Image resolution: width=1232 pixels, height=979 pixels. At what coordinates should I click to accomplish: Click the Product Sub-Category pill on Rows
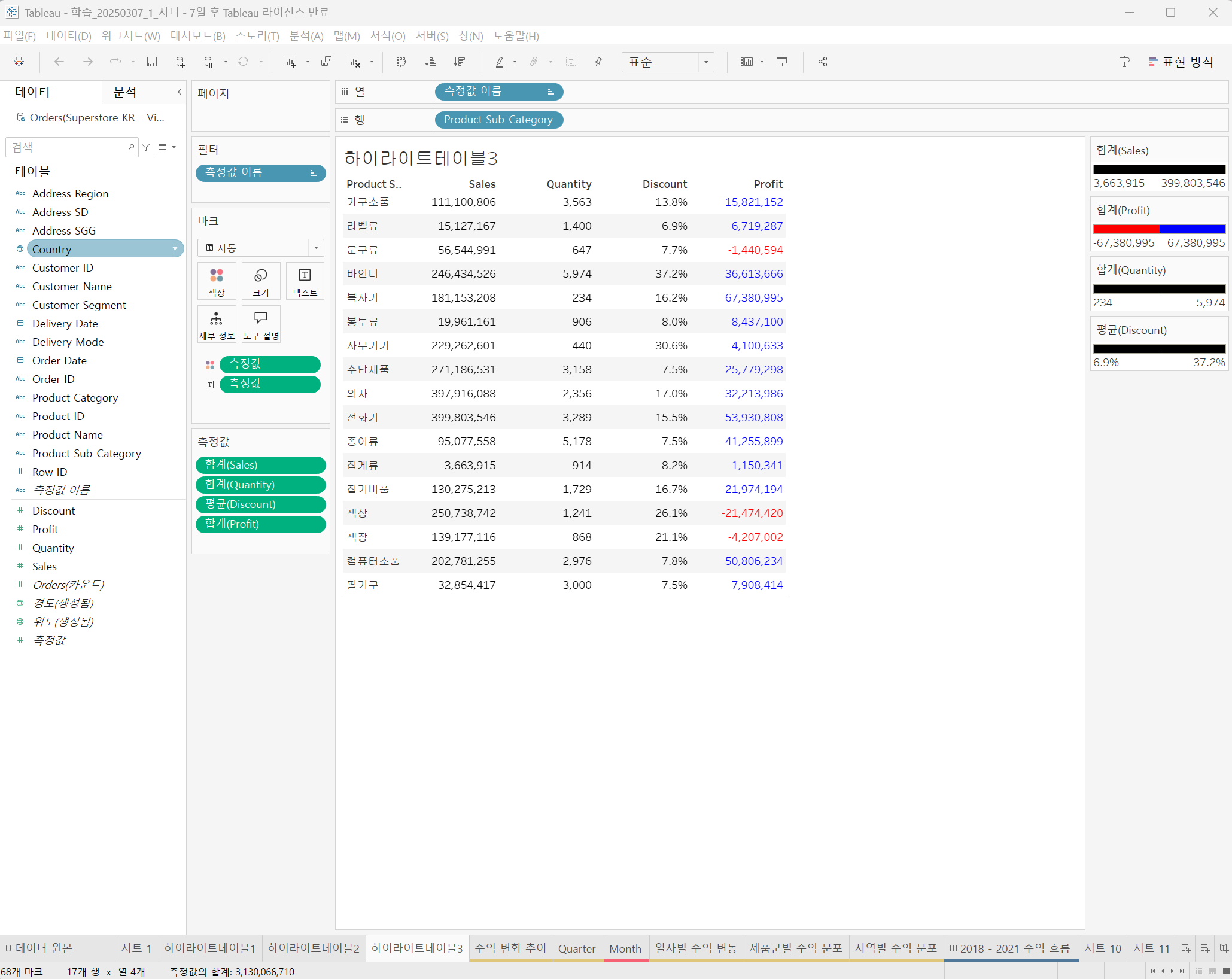498,120
